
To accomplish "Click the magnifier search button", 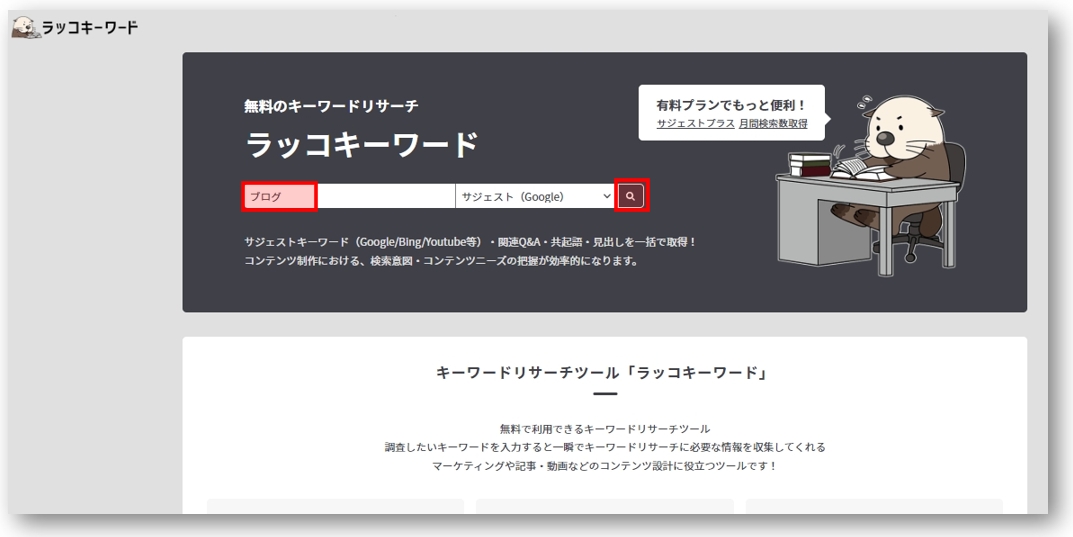I will (631, 196).
